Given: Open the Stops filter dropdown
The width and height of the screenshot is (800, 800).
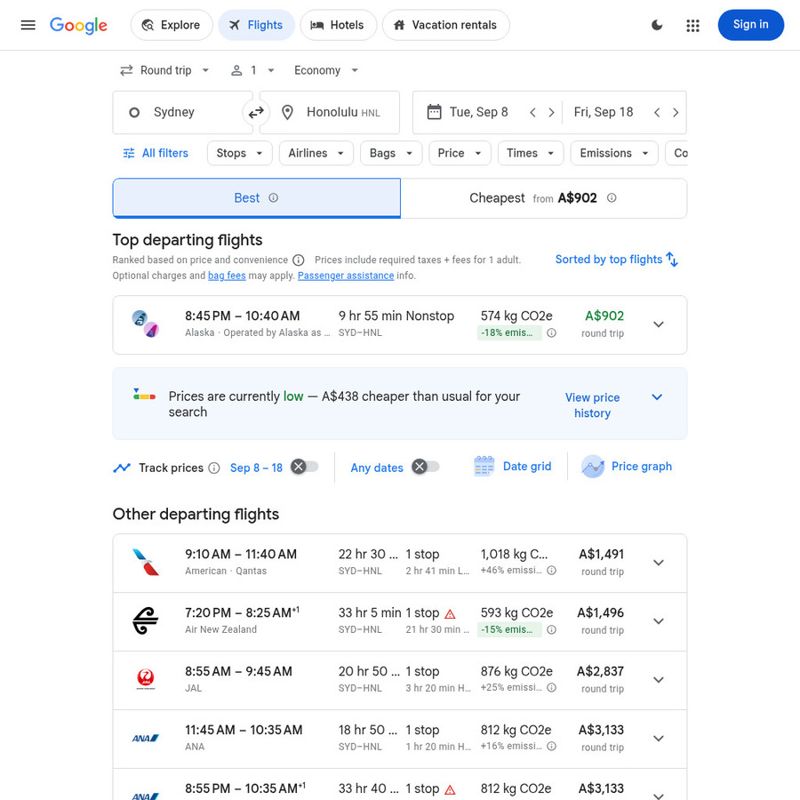Looking at the screenshot, I should 239,153.
